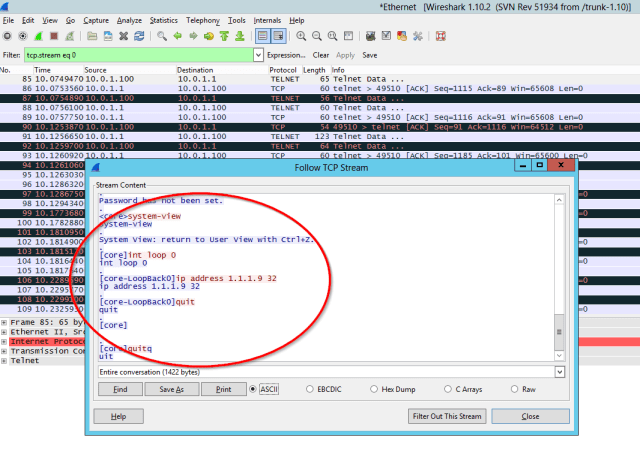
Task: Close this capture file X icon
Action: point(123,36)
